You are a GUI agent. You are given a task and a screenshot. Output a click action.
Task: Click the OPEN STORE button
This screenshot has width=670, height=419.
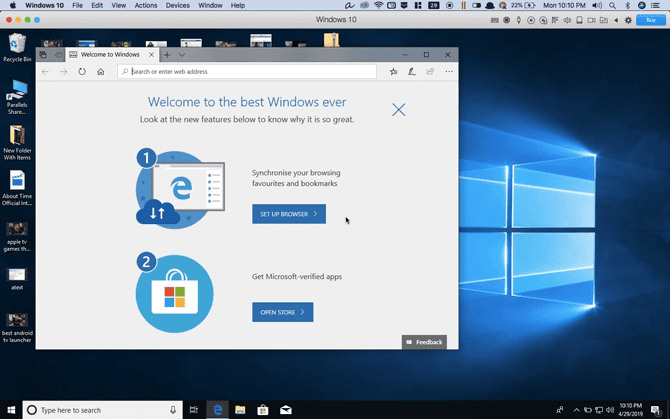coord(282,312)
